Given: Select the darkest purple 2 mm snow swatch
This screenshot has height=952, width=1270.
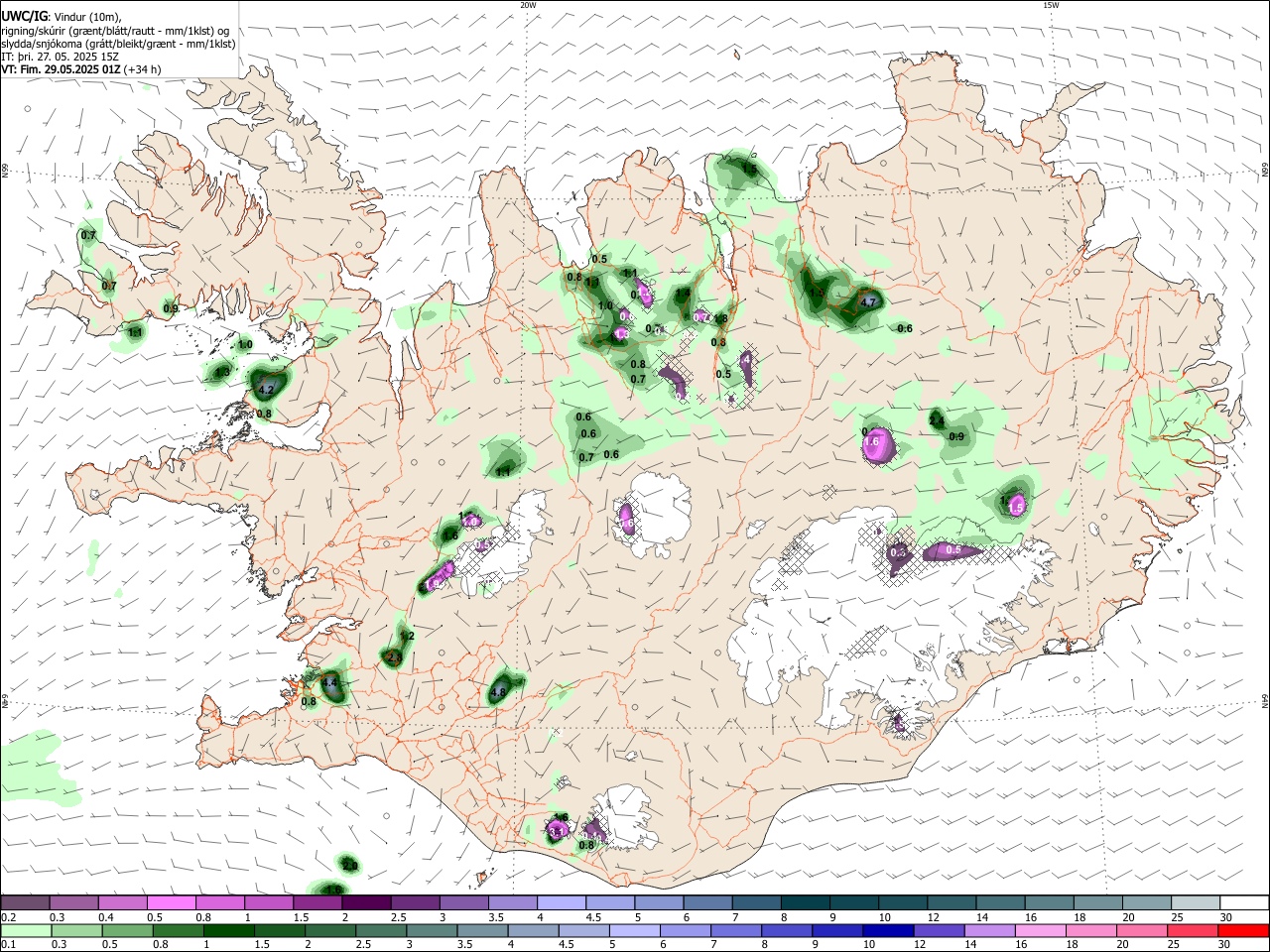Looking at the screenshot, I should tap(367, 903).
